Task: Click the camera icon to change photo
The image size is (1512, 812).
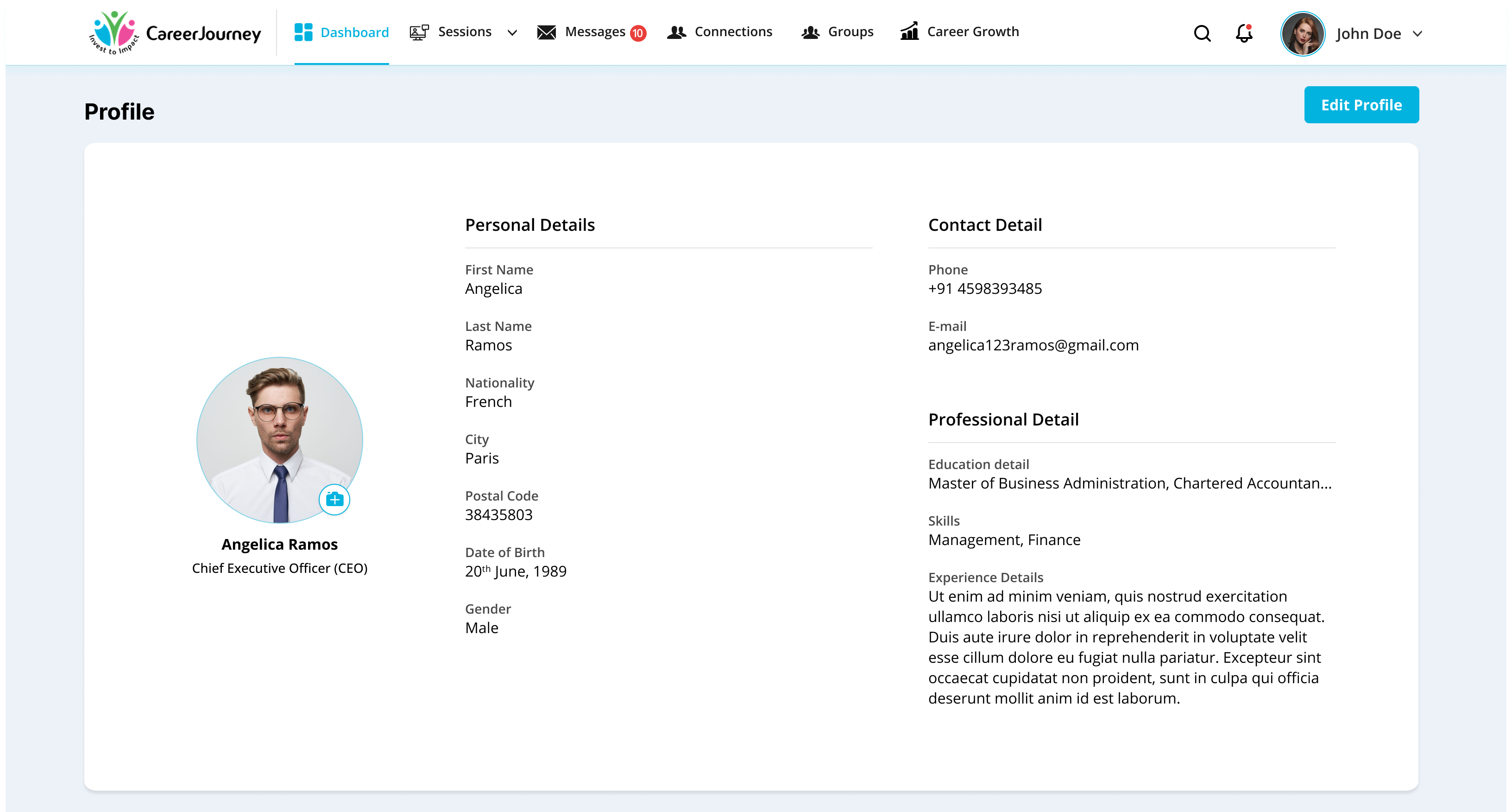Action: [334, 500]
